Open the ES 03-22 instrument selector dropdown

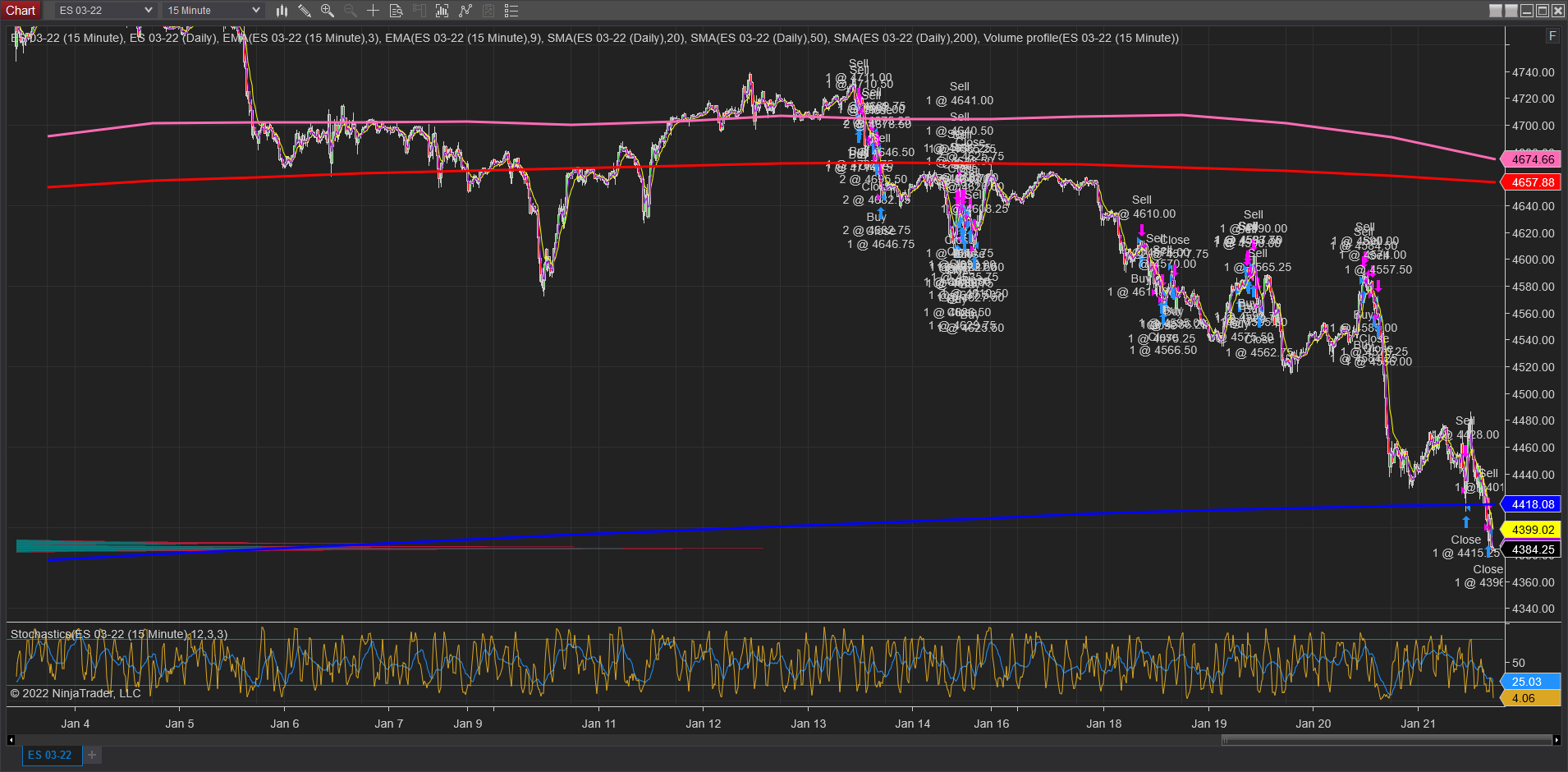tap(105, 11)
